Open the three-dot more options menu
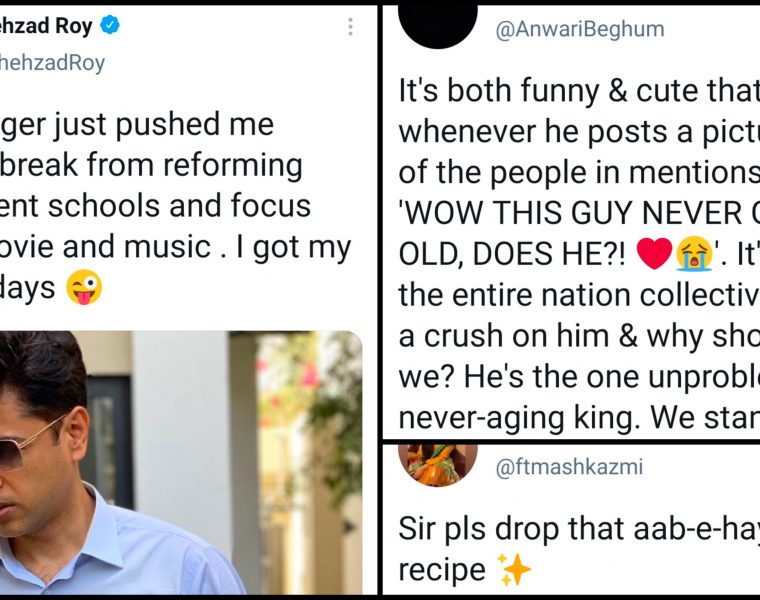Viewport: 760px width, 600px height. (350, 27)
